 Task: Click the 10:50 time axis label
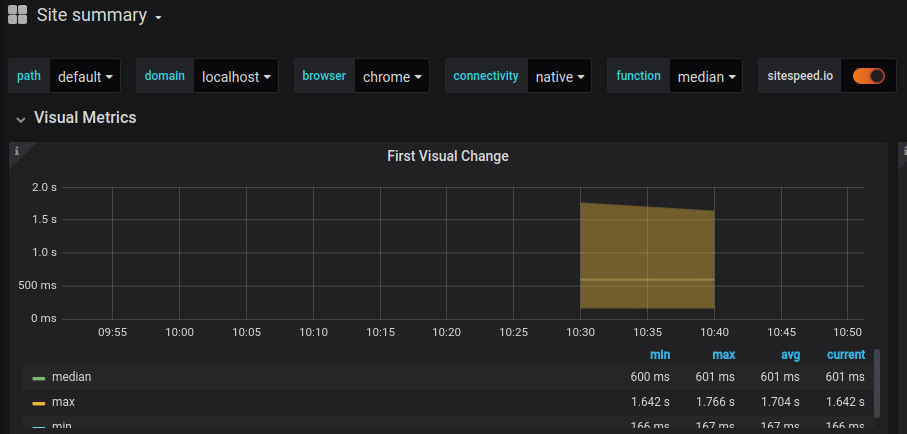[x=848, y=332]
